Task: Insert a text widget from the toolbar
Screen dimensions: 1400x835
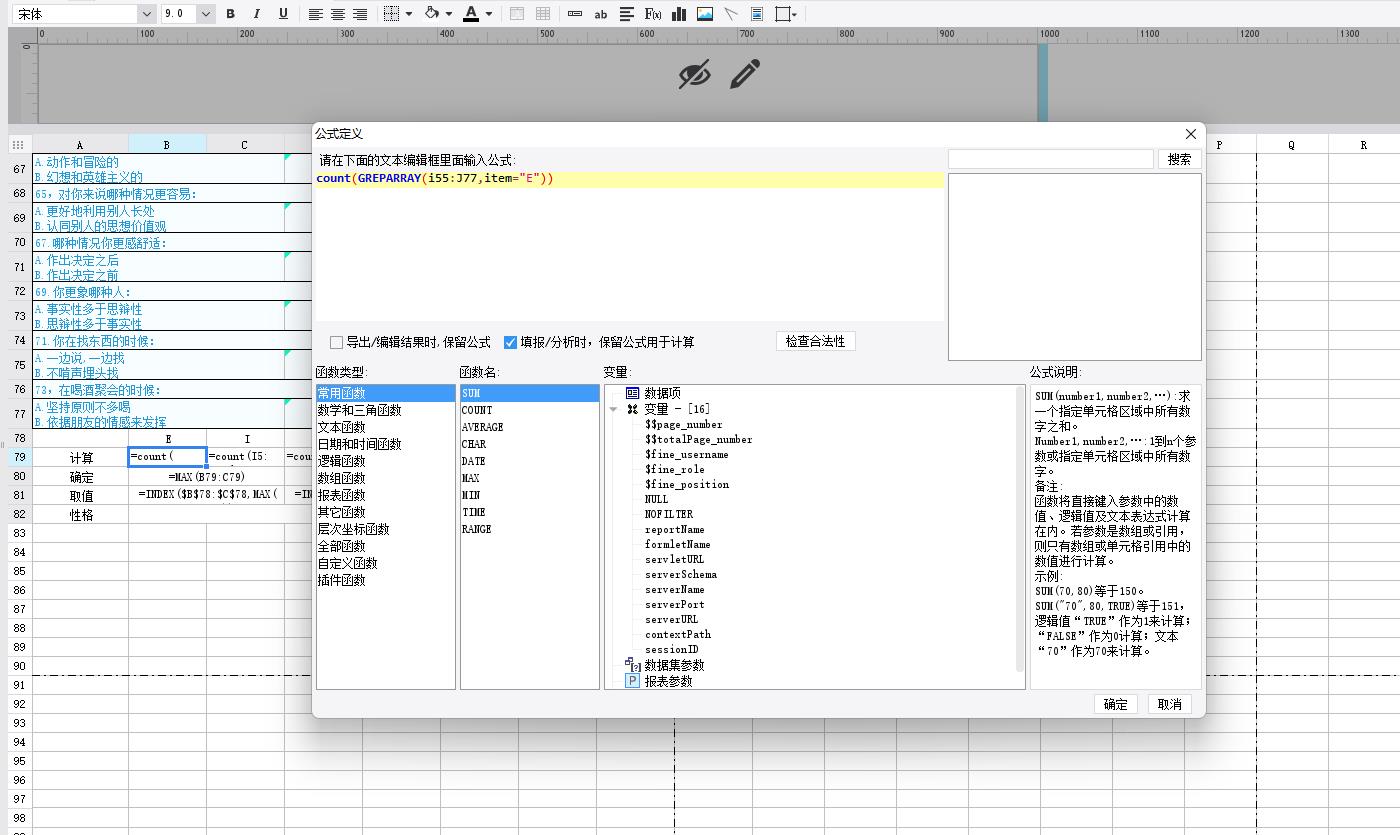Action: point(575,14)
